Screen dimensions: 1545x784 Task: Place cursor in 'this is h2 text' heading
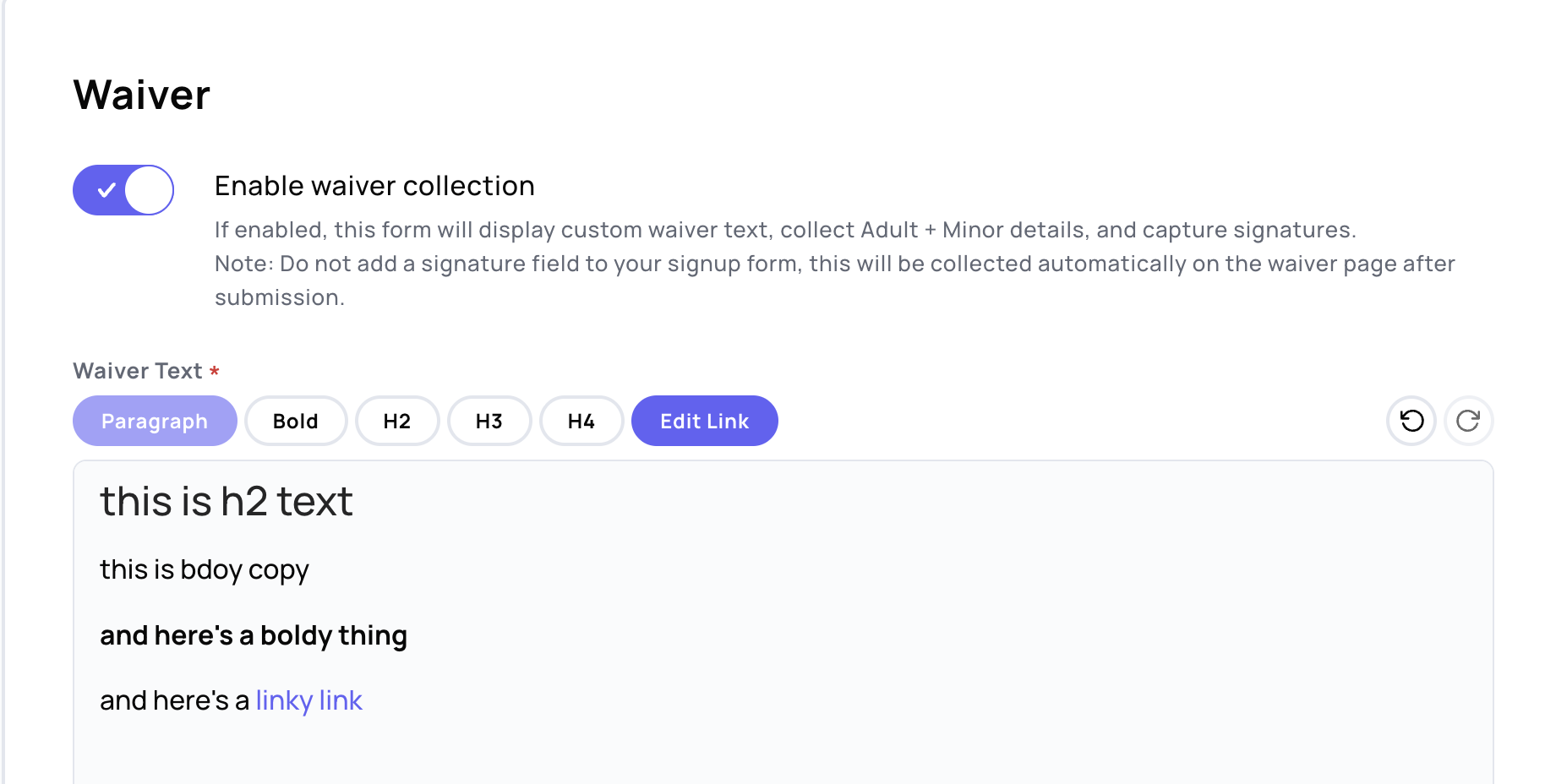tap(227, 502)
